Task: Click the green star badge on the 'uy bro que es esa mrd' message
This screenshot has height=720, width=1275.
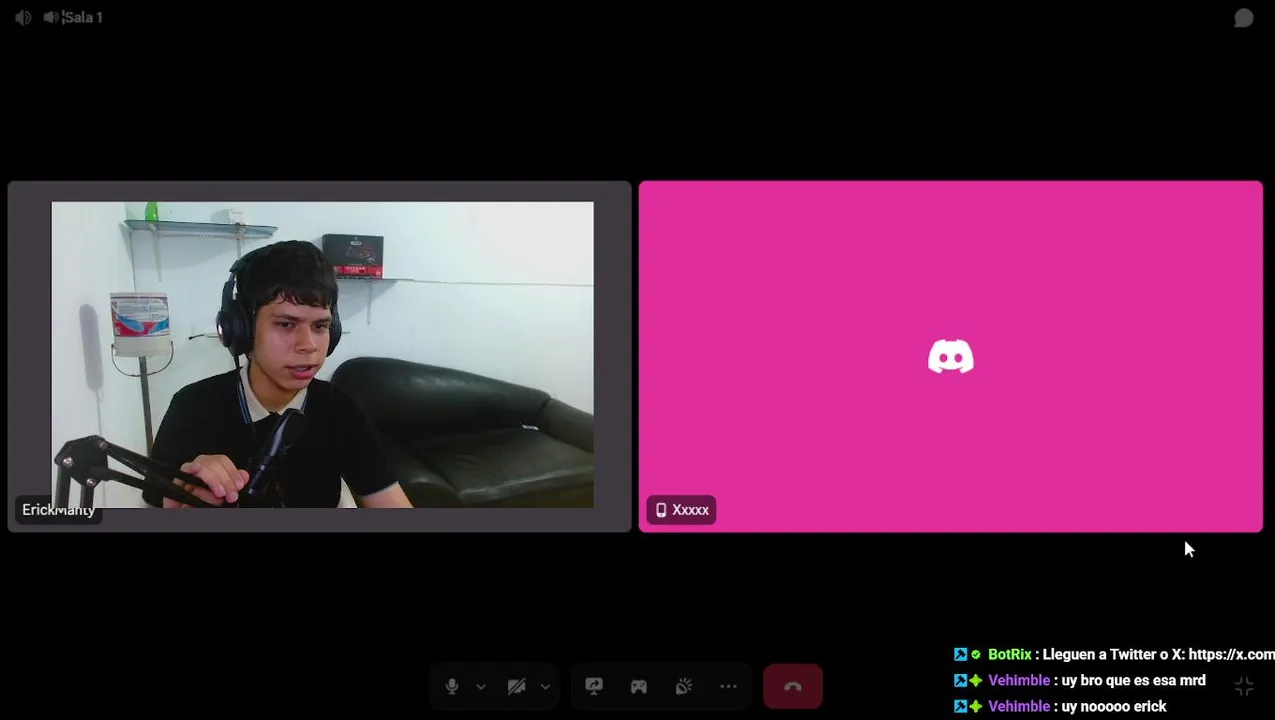Action: click(976, 681)
